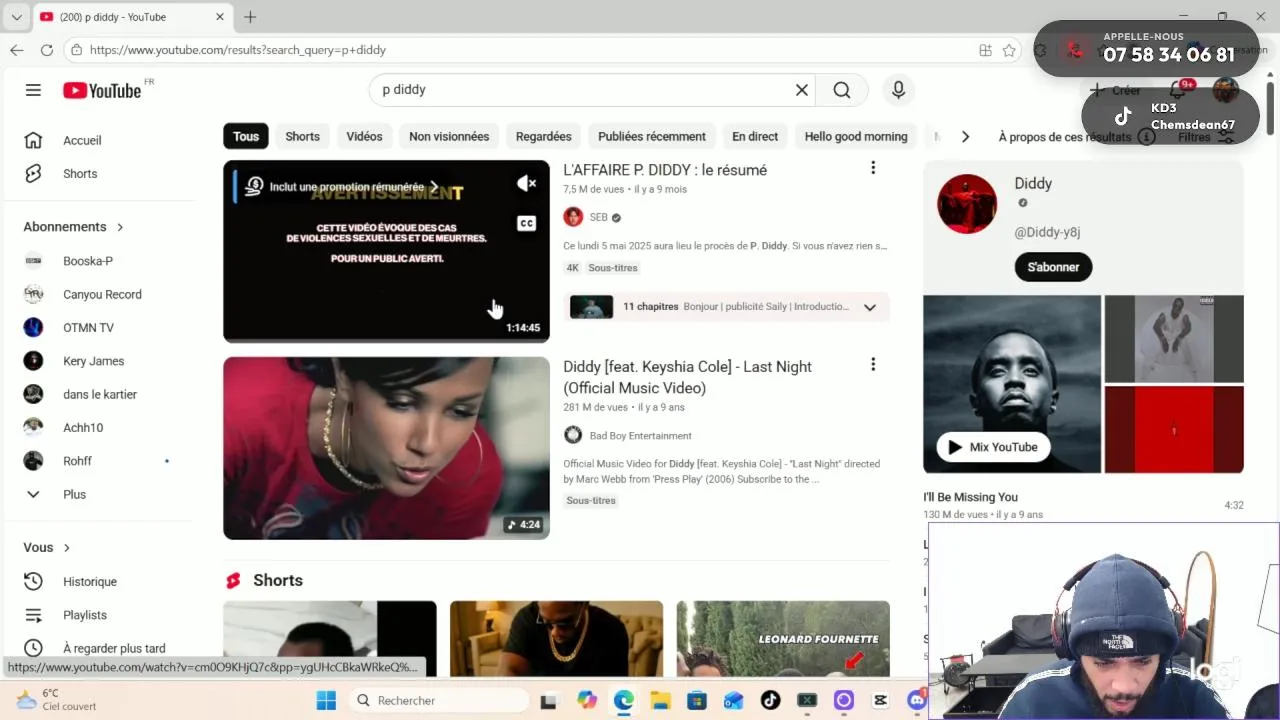Open the YouTube hamburger guide menu
The height and width of the screenshot is (720, 1280).
33,90
